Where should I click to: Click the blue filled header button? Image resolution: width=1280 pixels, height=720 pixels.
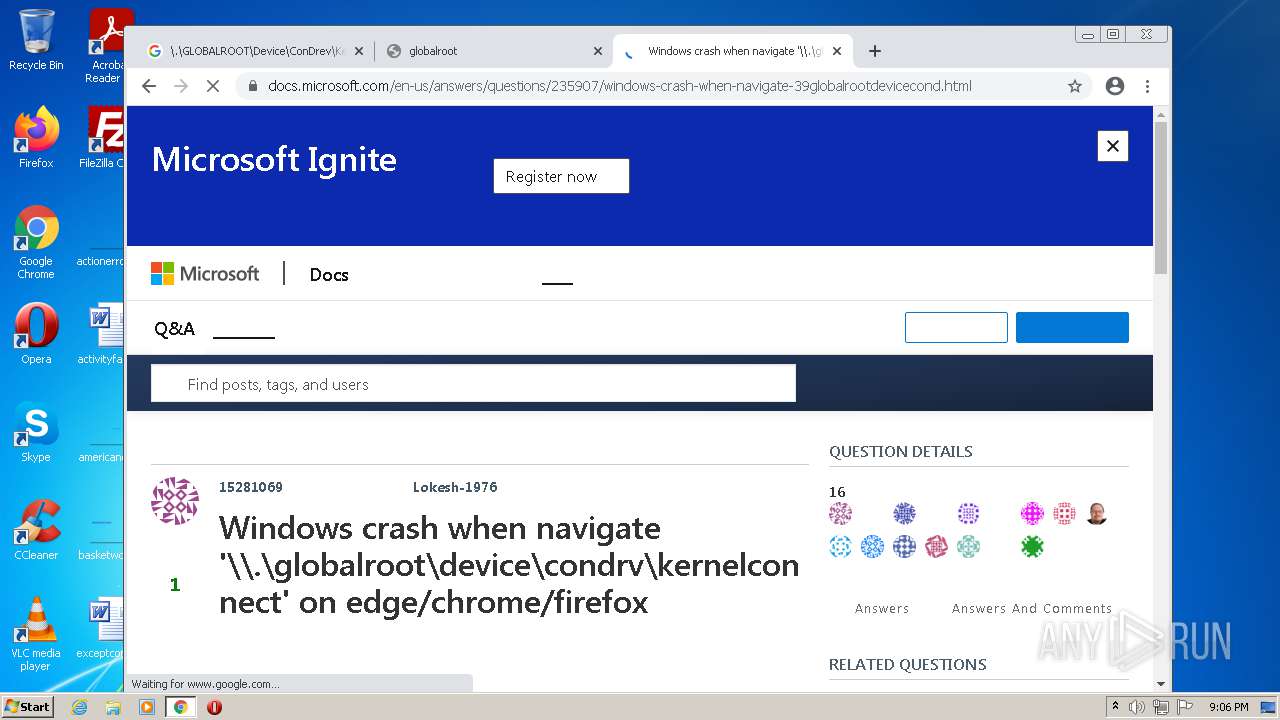(1072, 327)
